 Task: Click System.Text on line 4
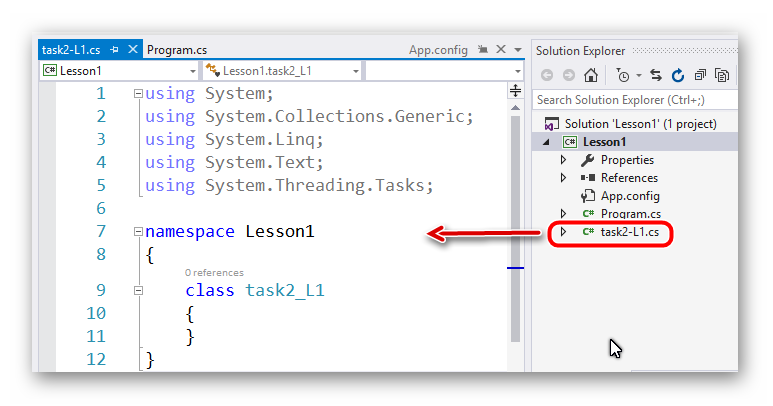click(259, 163)
